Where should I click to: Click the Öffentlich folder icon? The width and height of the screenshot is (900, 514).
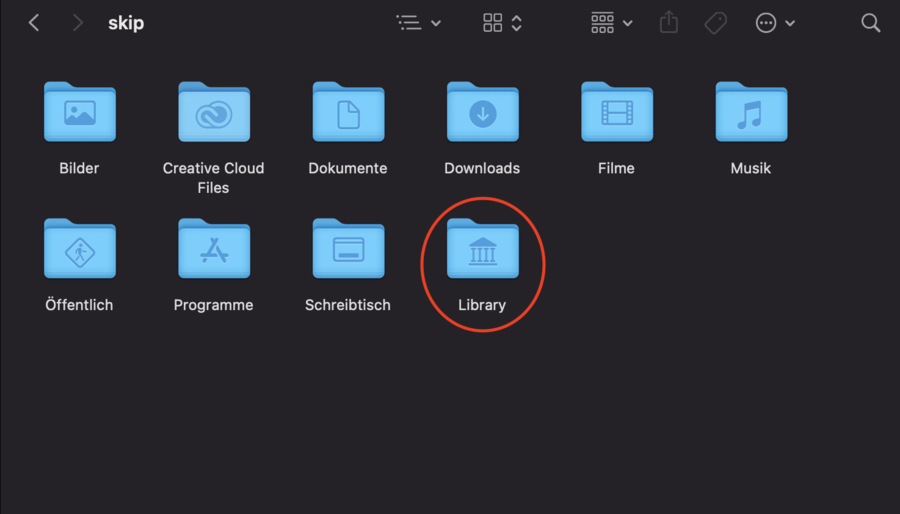tap(79, 250)
